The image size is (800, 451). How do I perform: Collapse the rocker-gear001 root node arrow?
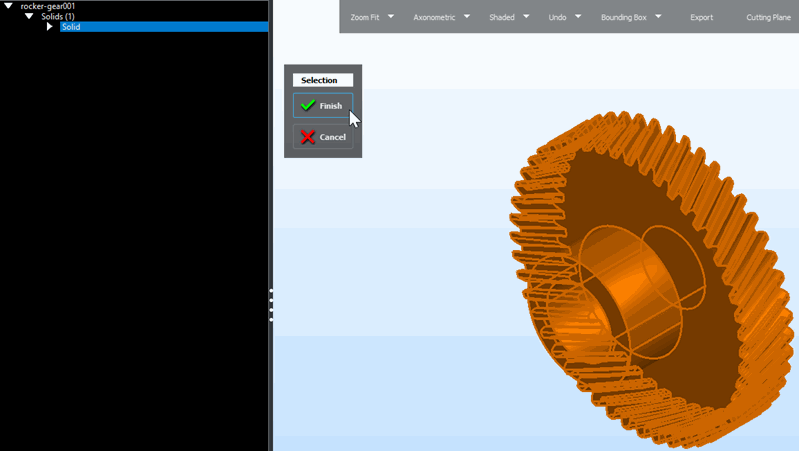coord(9,6)
